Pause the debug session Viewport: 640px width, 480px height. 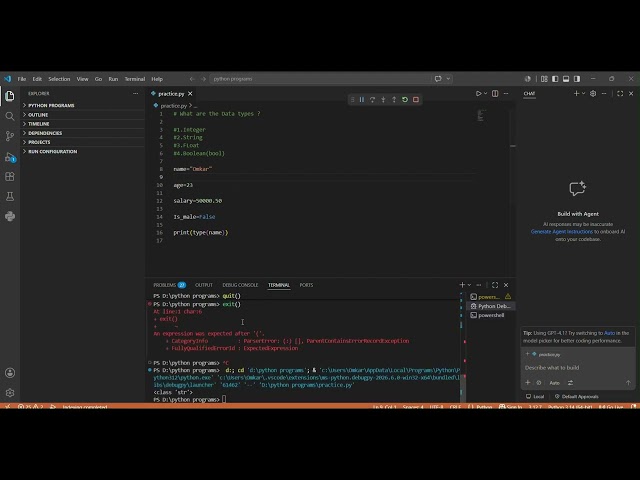coord(362,100)
